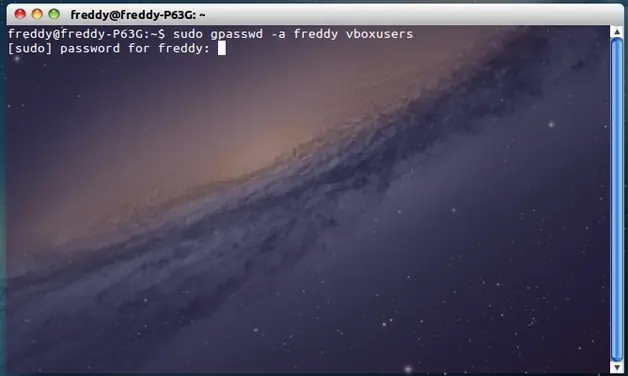Click the 'sudo gpasswd -a freddy vboxusers' command text
Screen dimensions: 628x376
coord(293,34)
